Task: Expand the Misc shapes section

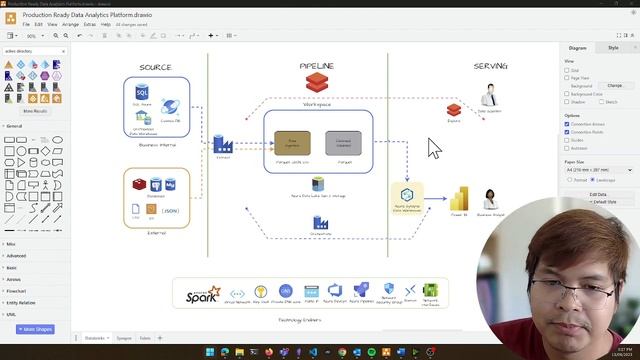Action: tap(11, 244)
